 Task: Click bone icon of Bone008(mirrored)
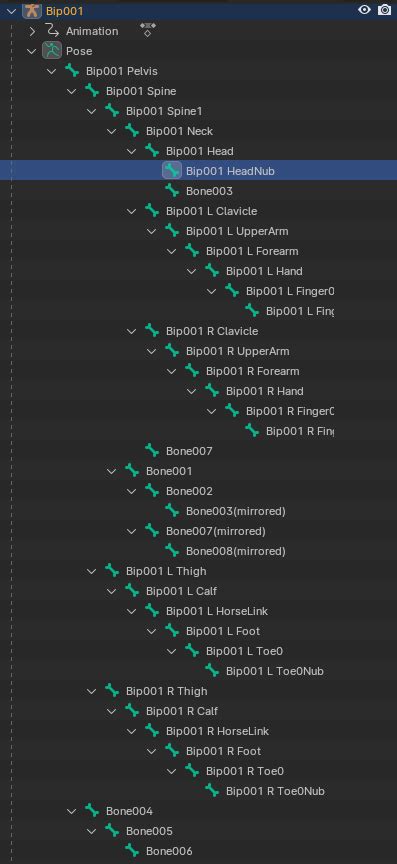[172, 550]
